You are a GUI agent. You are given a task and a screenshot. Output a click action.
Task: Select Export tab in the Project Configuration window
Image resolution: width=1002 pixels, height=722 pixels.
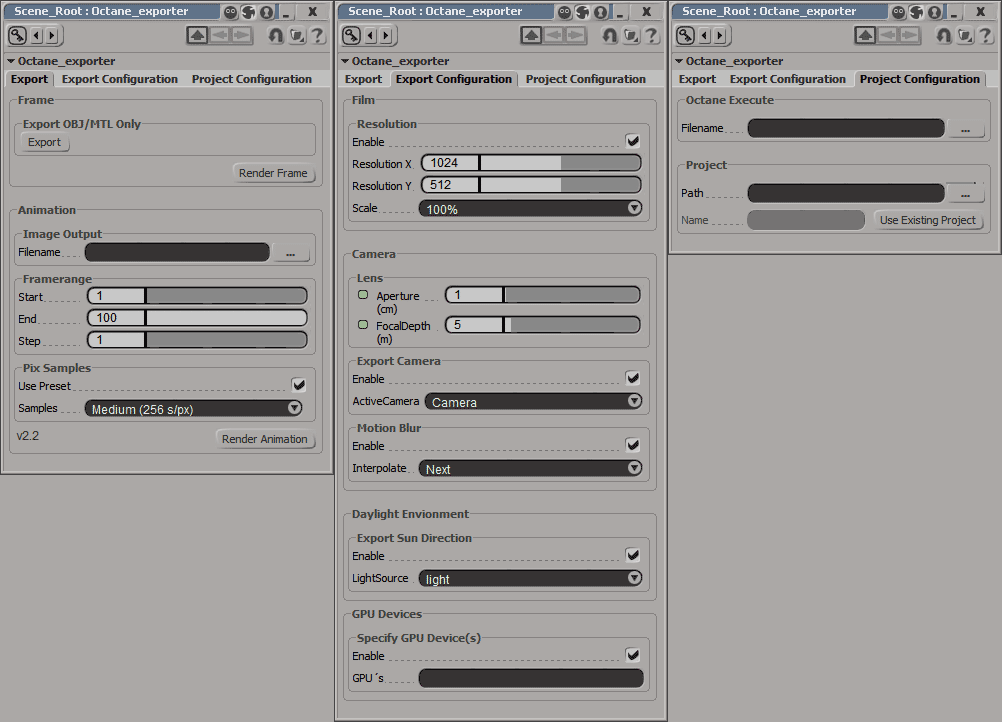[x=697, y=79]
